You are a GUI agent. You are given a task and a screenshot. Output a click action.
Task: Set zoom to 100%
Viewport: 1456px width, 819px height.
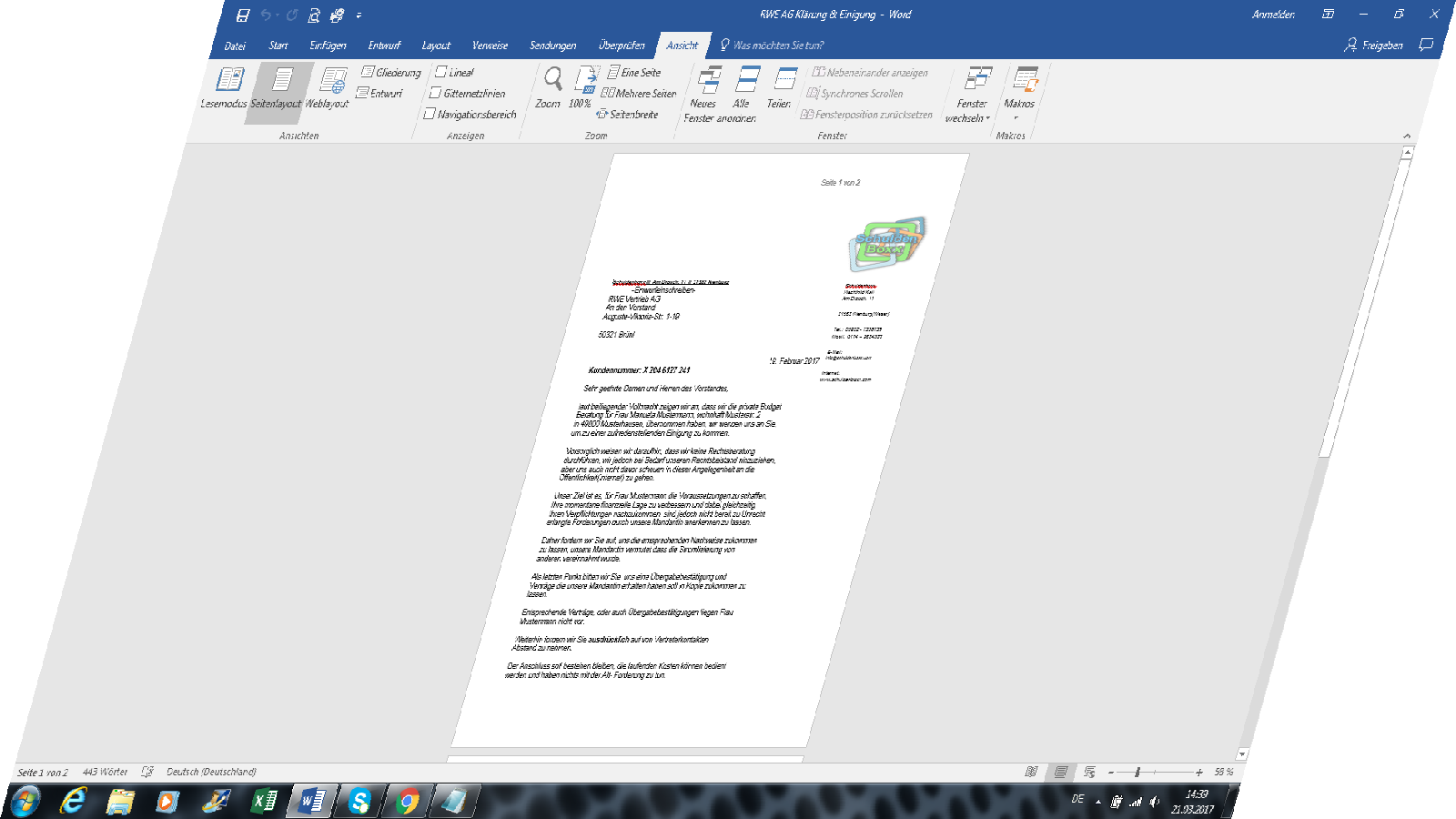coord(582,87)
